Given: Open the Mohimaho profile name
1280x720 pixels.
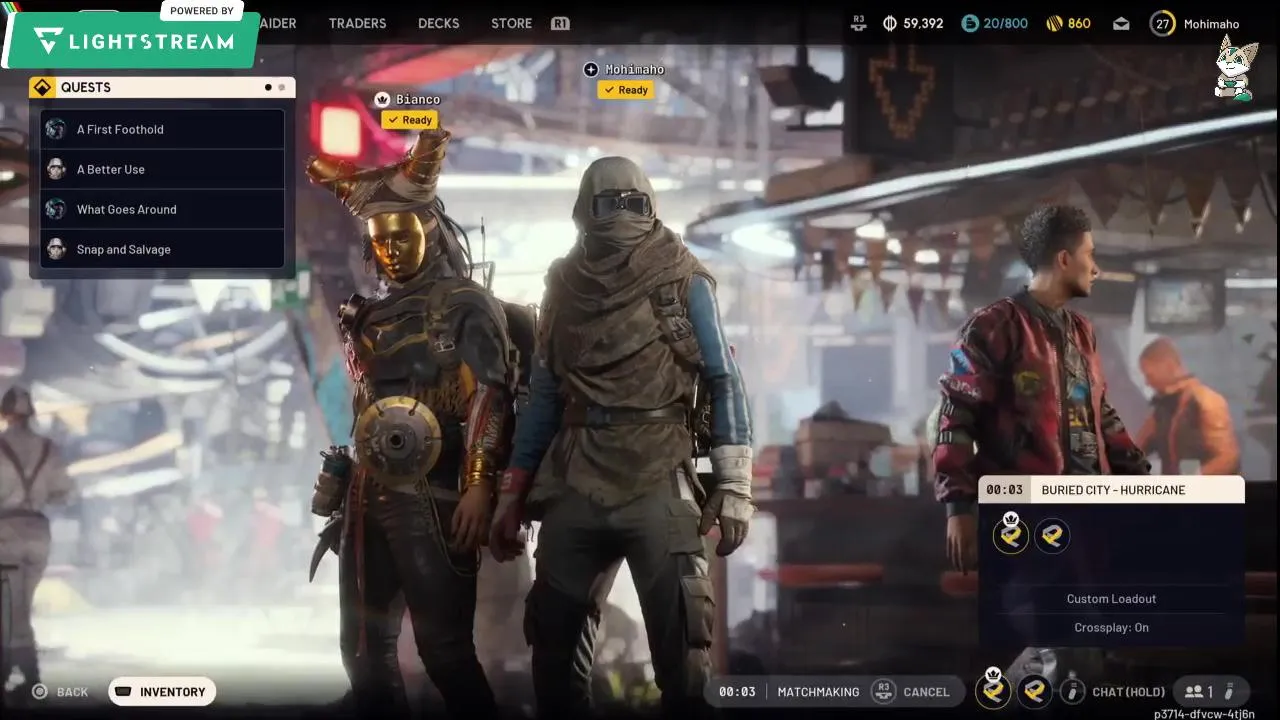Looking at the screenshot, I should pyautogui.click(x=1211, y=24).
